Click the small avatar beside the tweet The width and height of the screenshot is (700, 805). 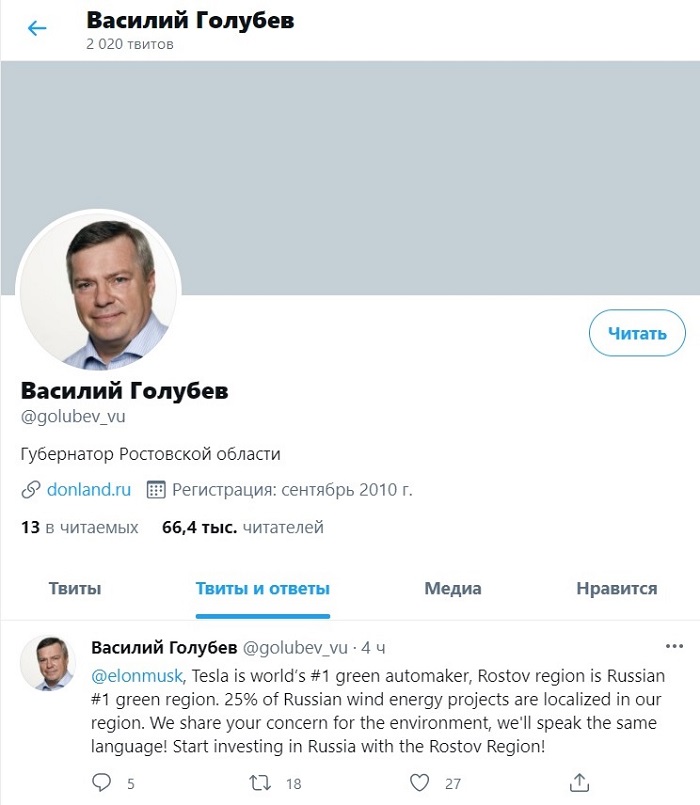[x=47, y=662]
